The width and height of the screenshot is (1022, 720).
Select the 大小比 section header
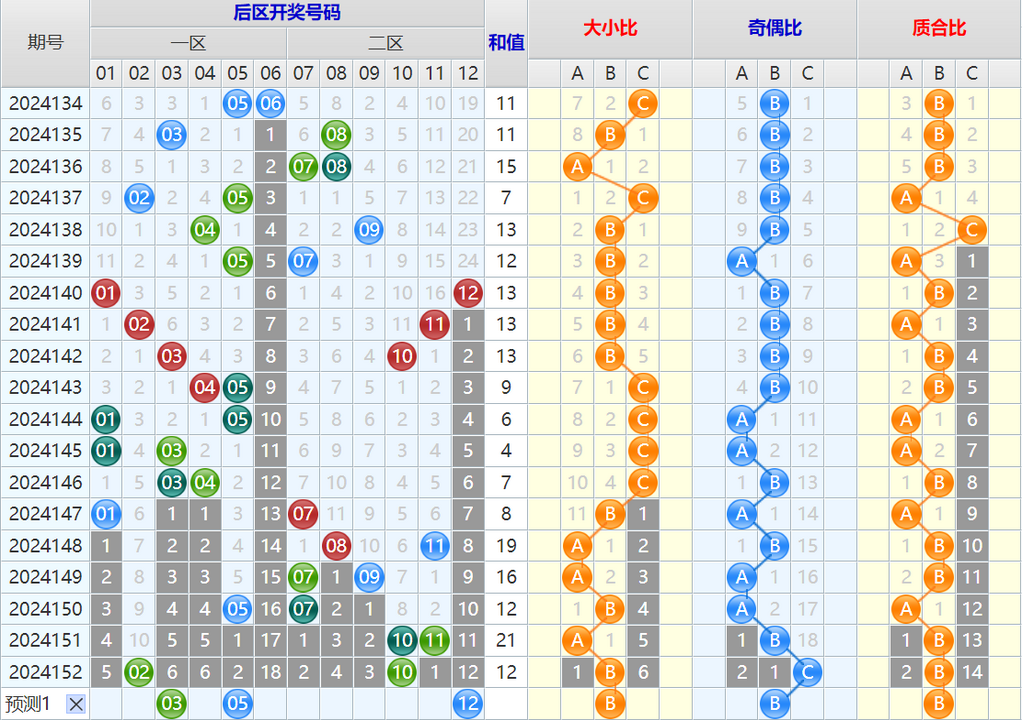pyautogui.click(x=610, y=29)
